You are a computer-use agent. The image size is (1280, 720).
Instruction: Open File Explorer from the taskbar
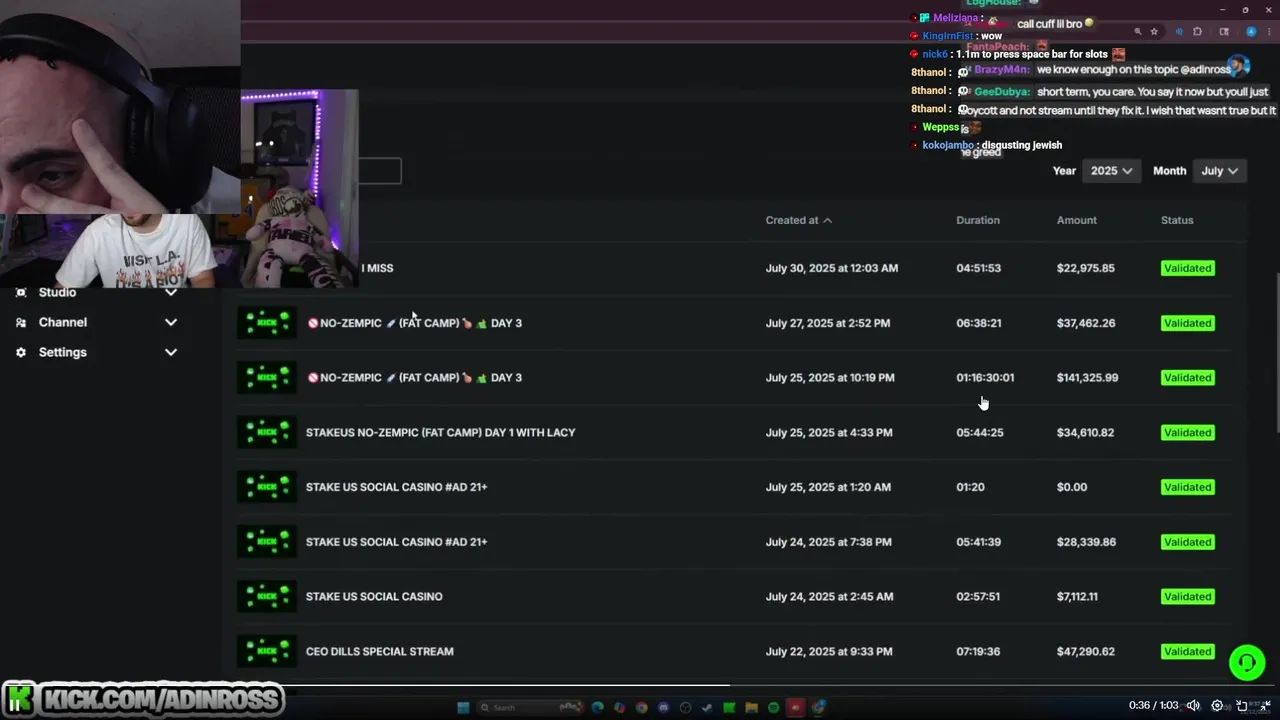tap(751, 707)
